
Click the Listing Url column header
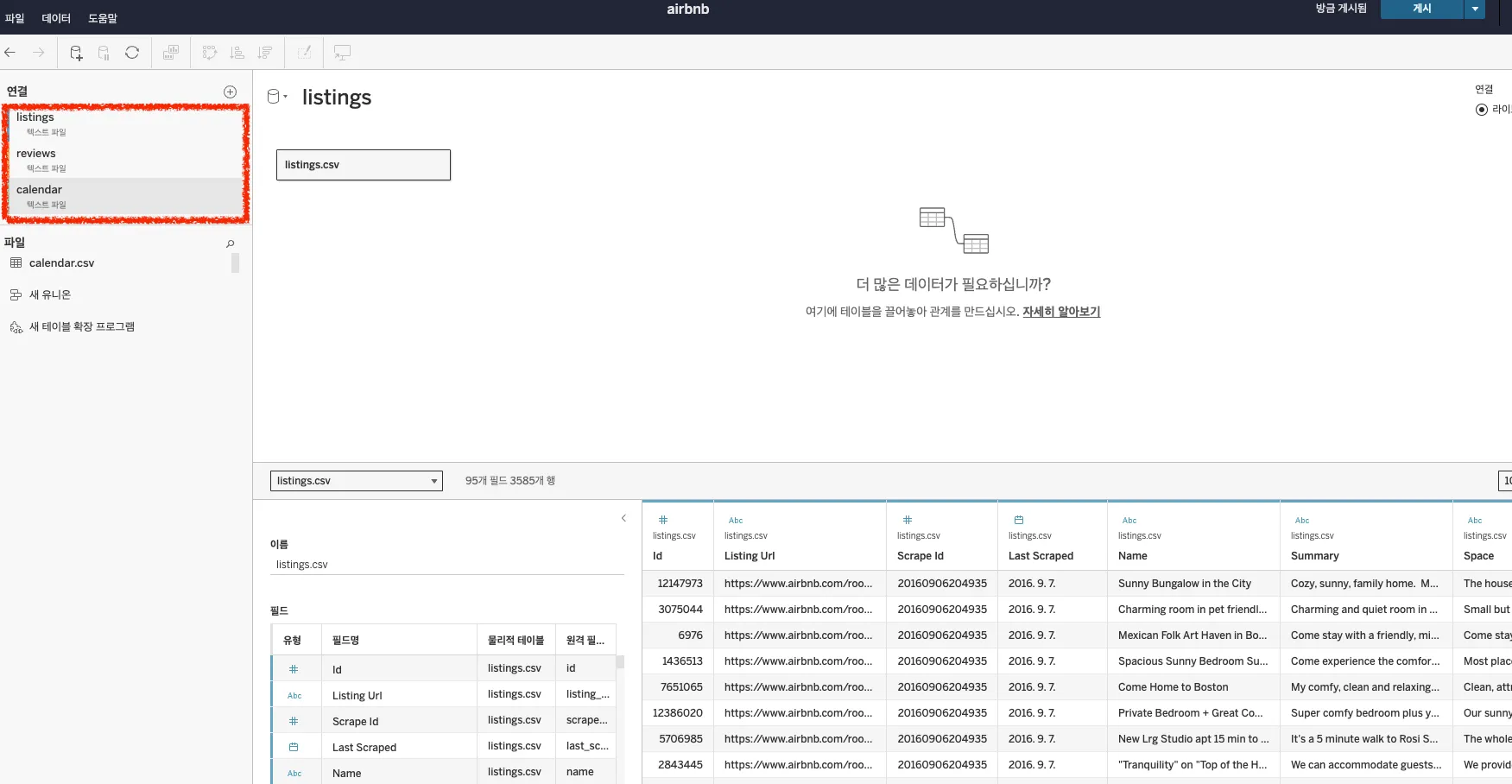tap(750, 556)
